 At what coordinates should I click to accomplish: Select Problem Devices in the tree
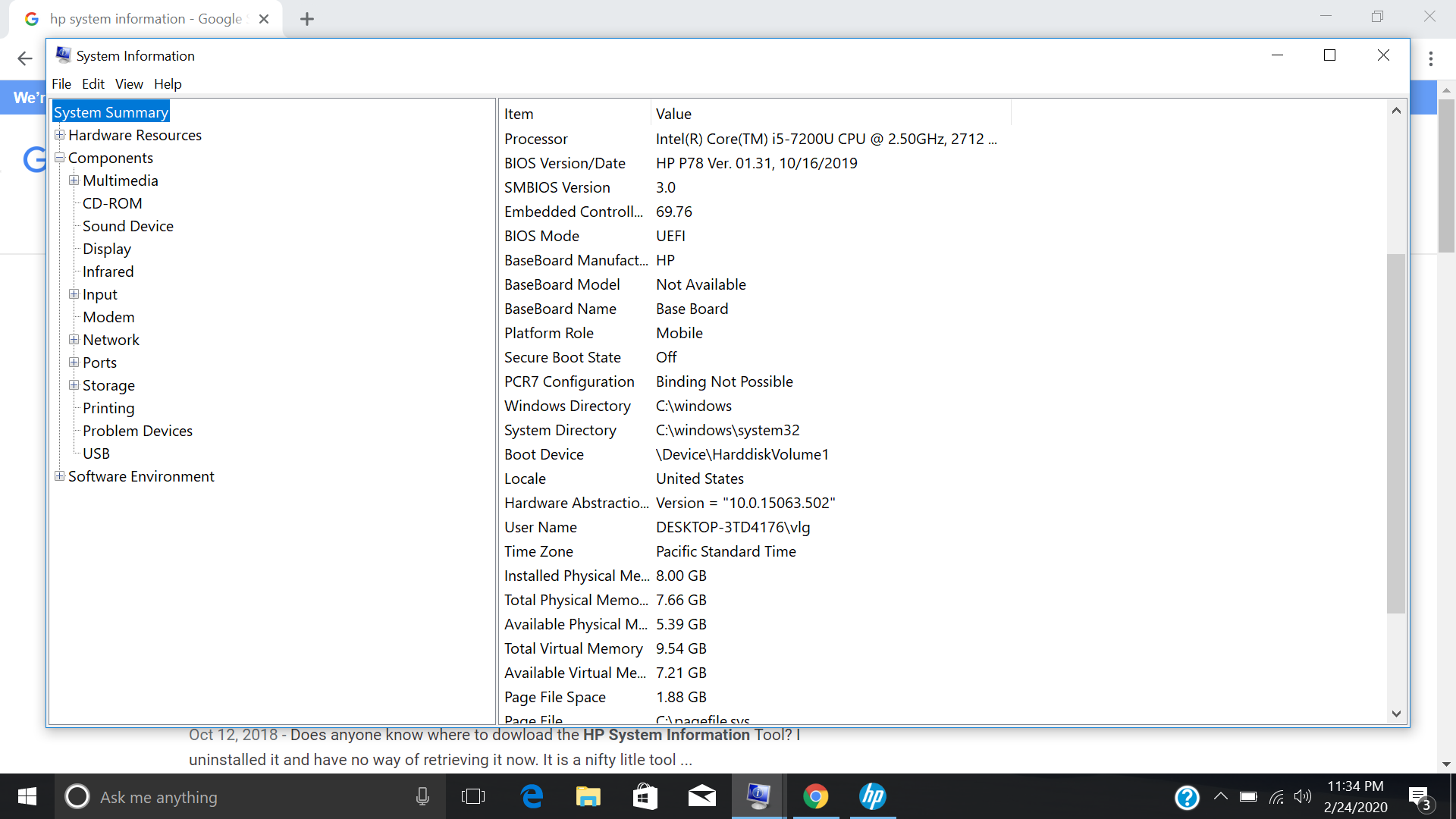point(137,431)
